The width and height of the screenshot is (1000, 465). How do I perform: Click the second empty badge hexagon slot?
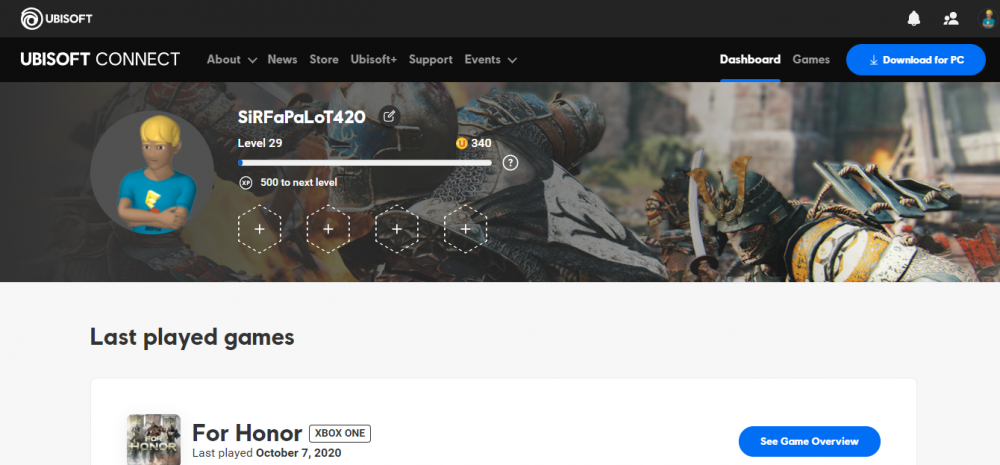pyautogui.click(x=328, y=229)
